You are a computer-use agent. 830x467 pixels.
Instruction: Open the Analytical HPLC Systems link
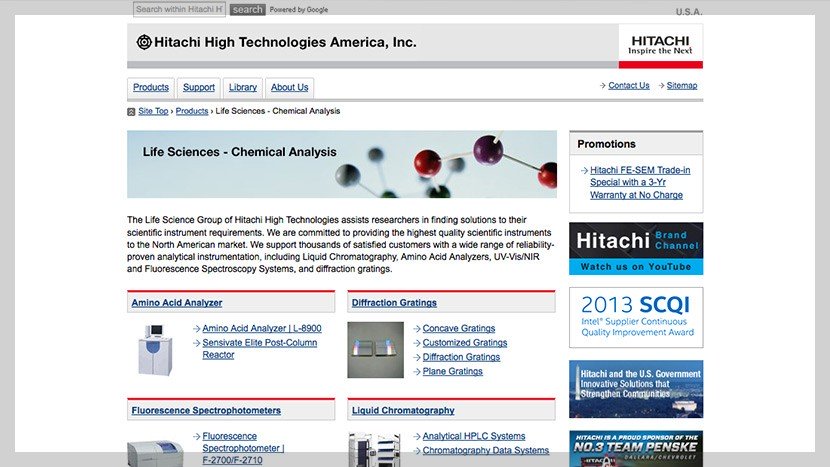[x=474, y=436]
